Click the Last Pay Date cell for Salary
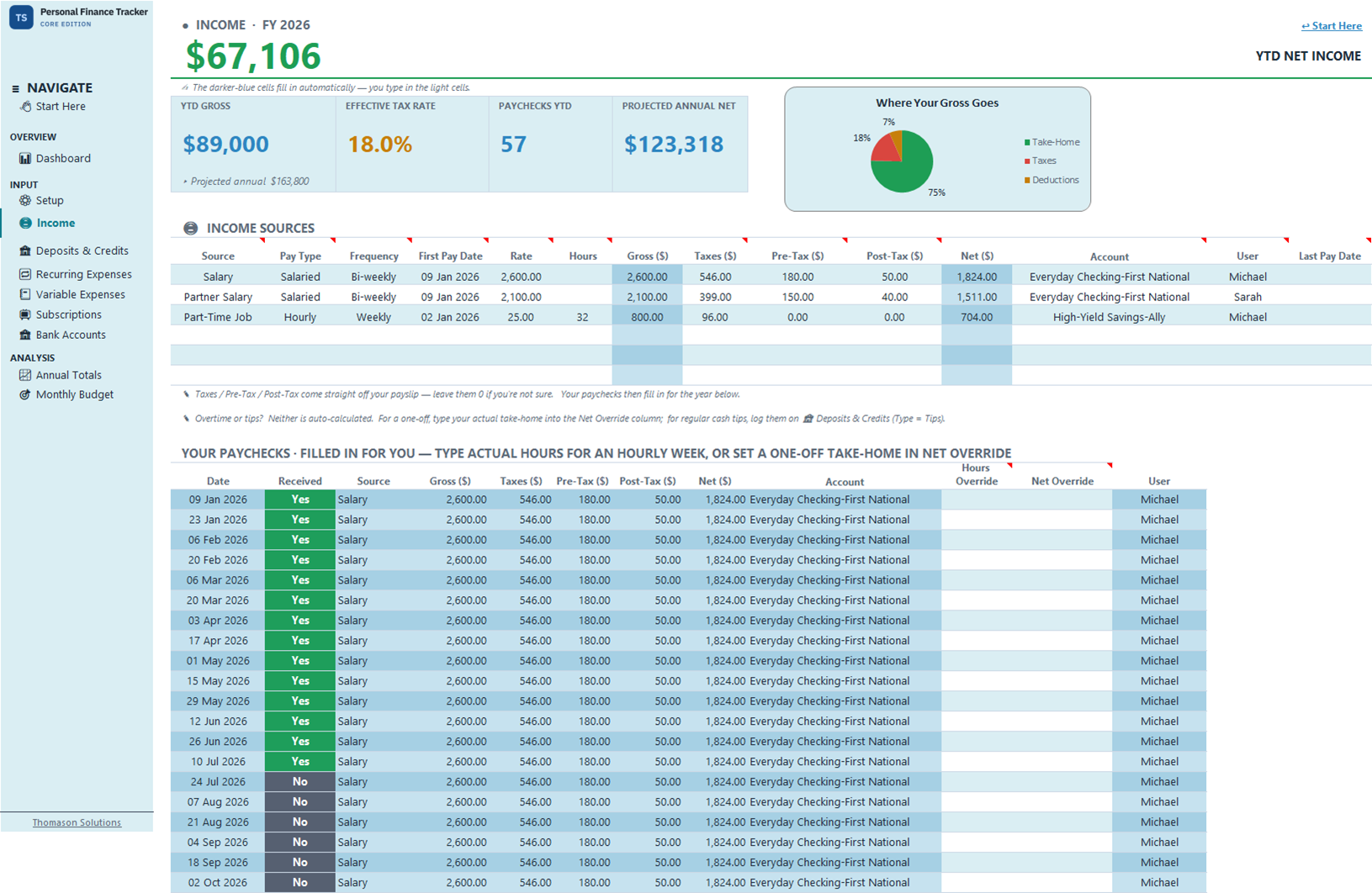Image resolution: width=1372 pixels, height=893 pixels. pos(1330,277)
